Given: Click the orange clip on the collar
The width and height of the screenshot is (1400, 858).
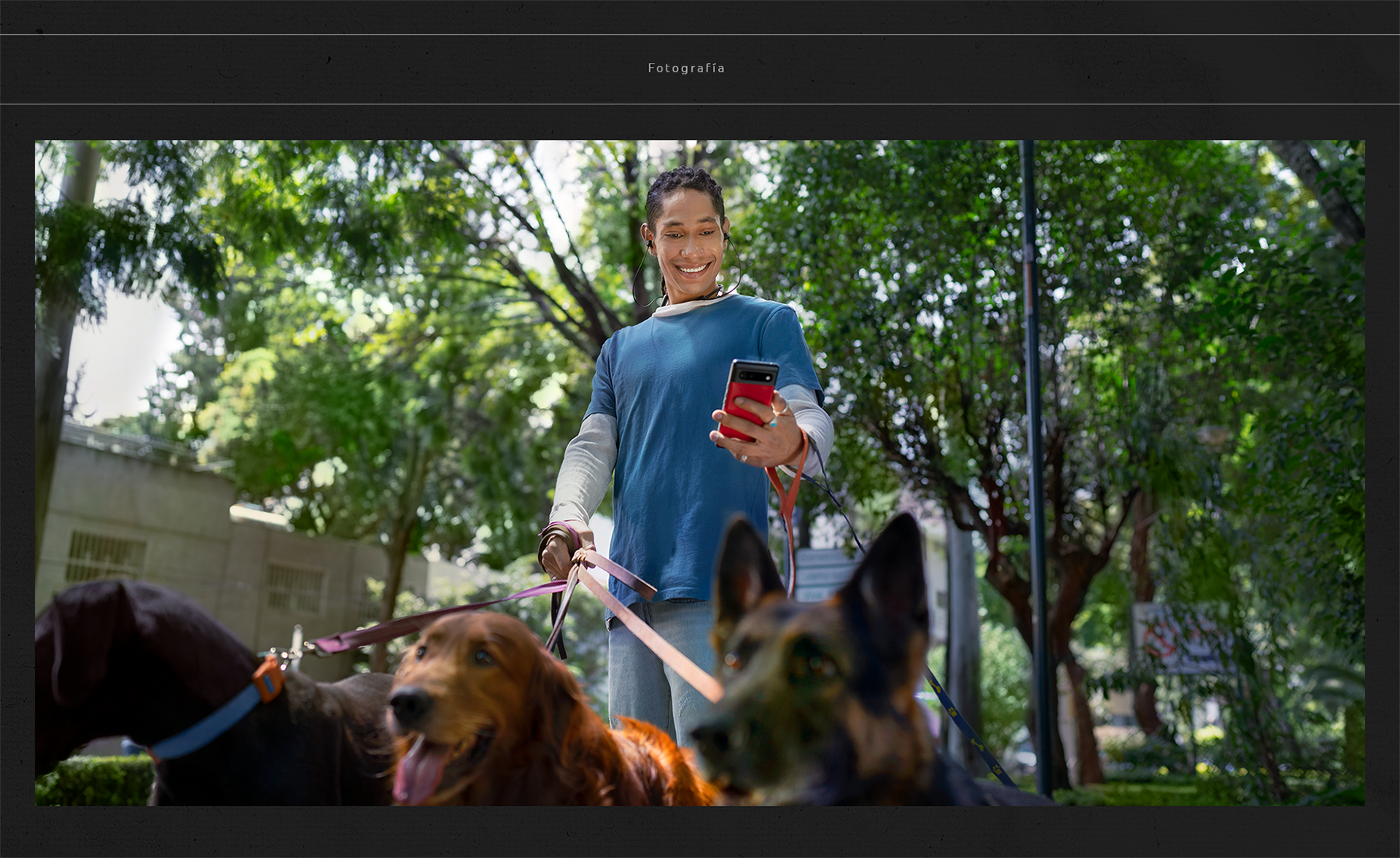Looking at the screenshot, I should (x=269, y=679).
